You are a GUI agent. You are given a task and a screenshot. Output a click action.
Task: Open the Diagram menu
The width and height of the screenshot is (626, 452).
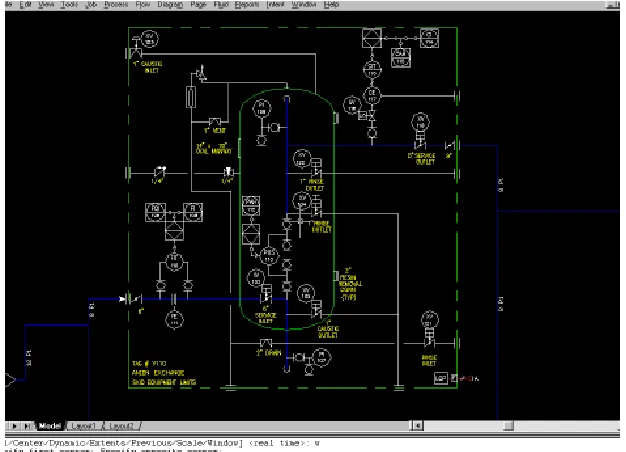(170, 4)
